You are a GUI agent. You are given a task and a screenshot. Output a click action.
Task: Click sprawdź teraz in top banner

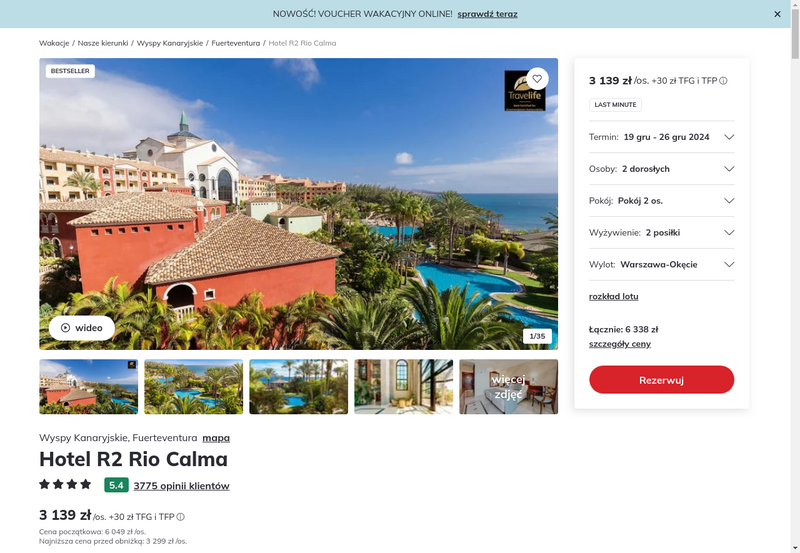487,14
